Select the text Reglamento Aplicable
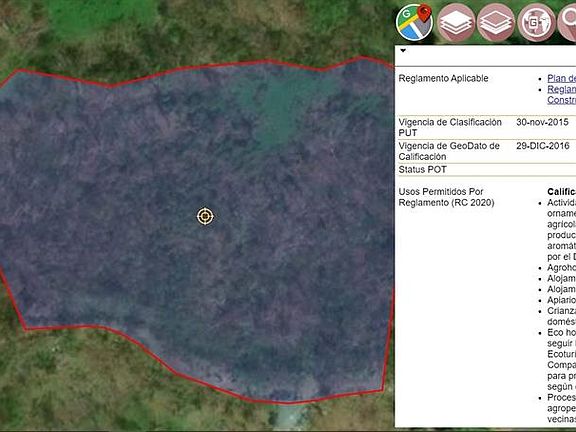This screenshot has width=576, height=432. pyautogui.click(x=443, y=78)
